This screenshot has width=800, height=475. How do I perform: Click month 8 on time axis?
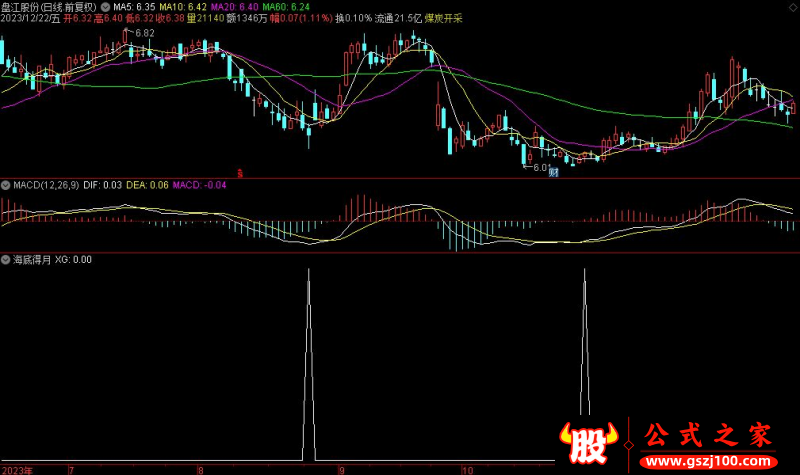(x=201, y=470)
